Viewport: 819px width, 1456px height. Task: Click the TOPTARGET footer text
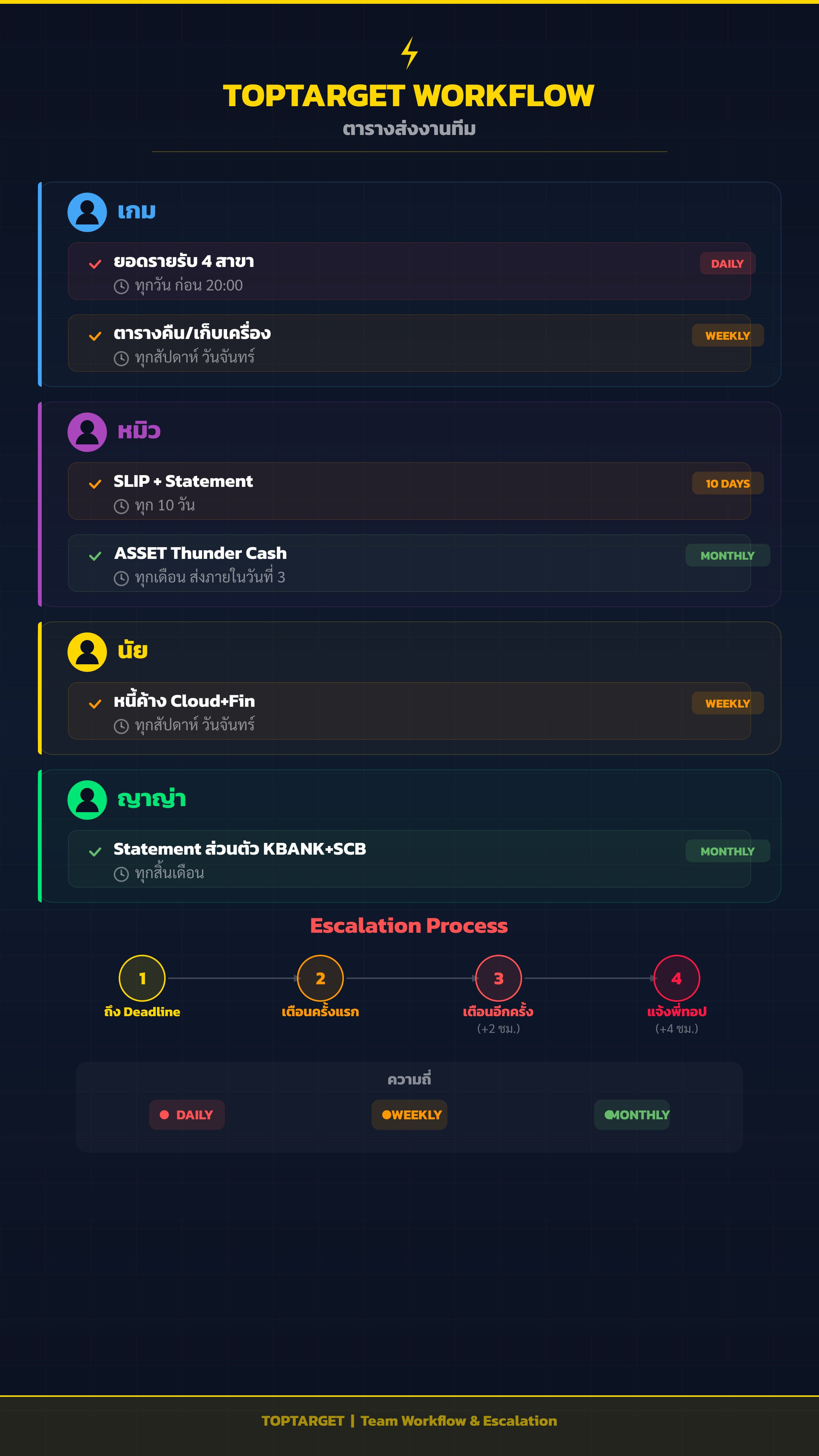click(303, 1420)
